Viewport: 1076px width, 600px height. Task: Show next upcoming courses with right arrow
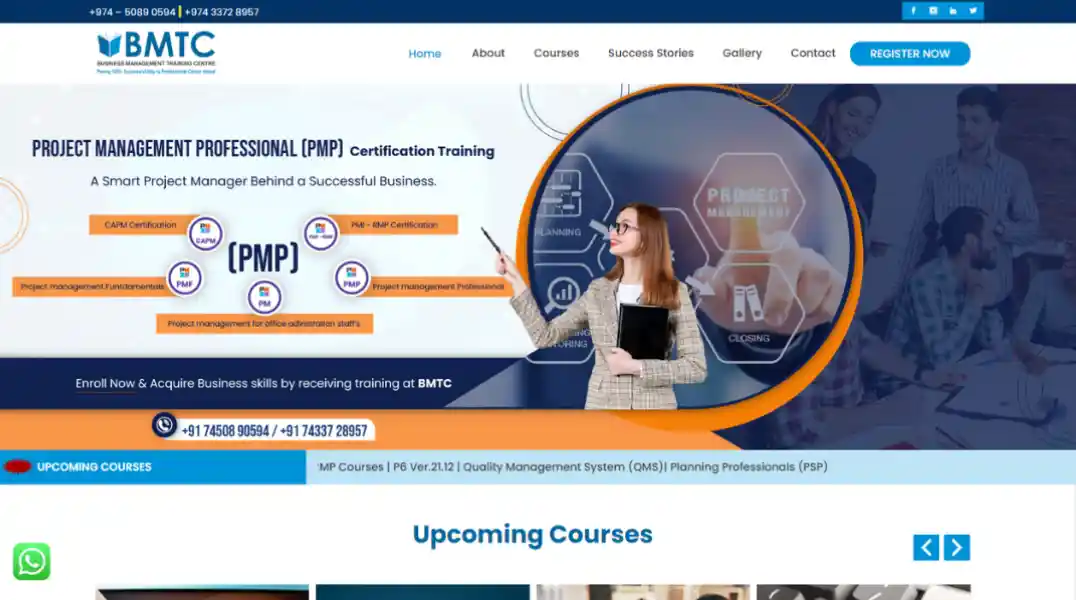point(957,547)
